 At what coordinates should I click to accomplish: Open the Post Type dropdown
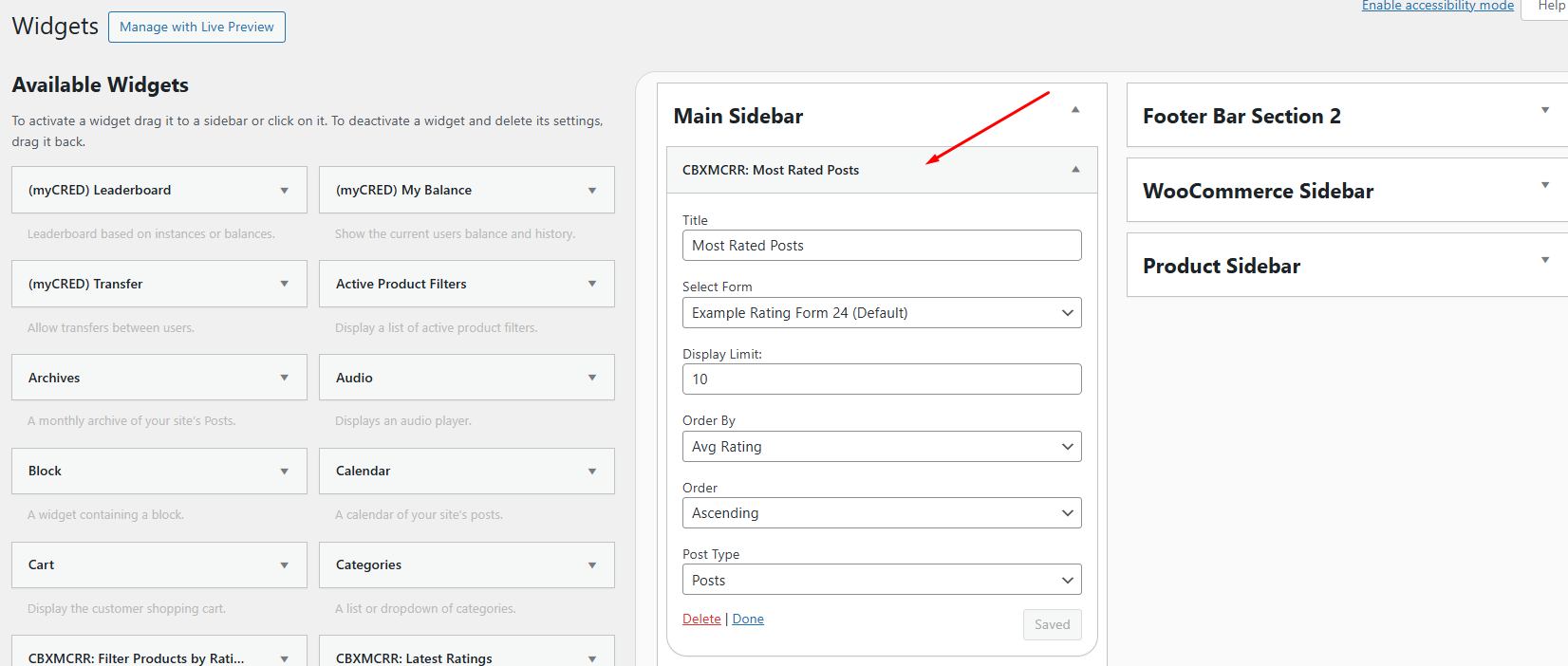(x=881, y=581)
